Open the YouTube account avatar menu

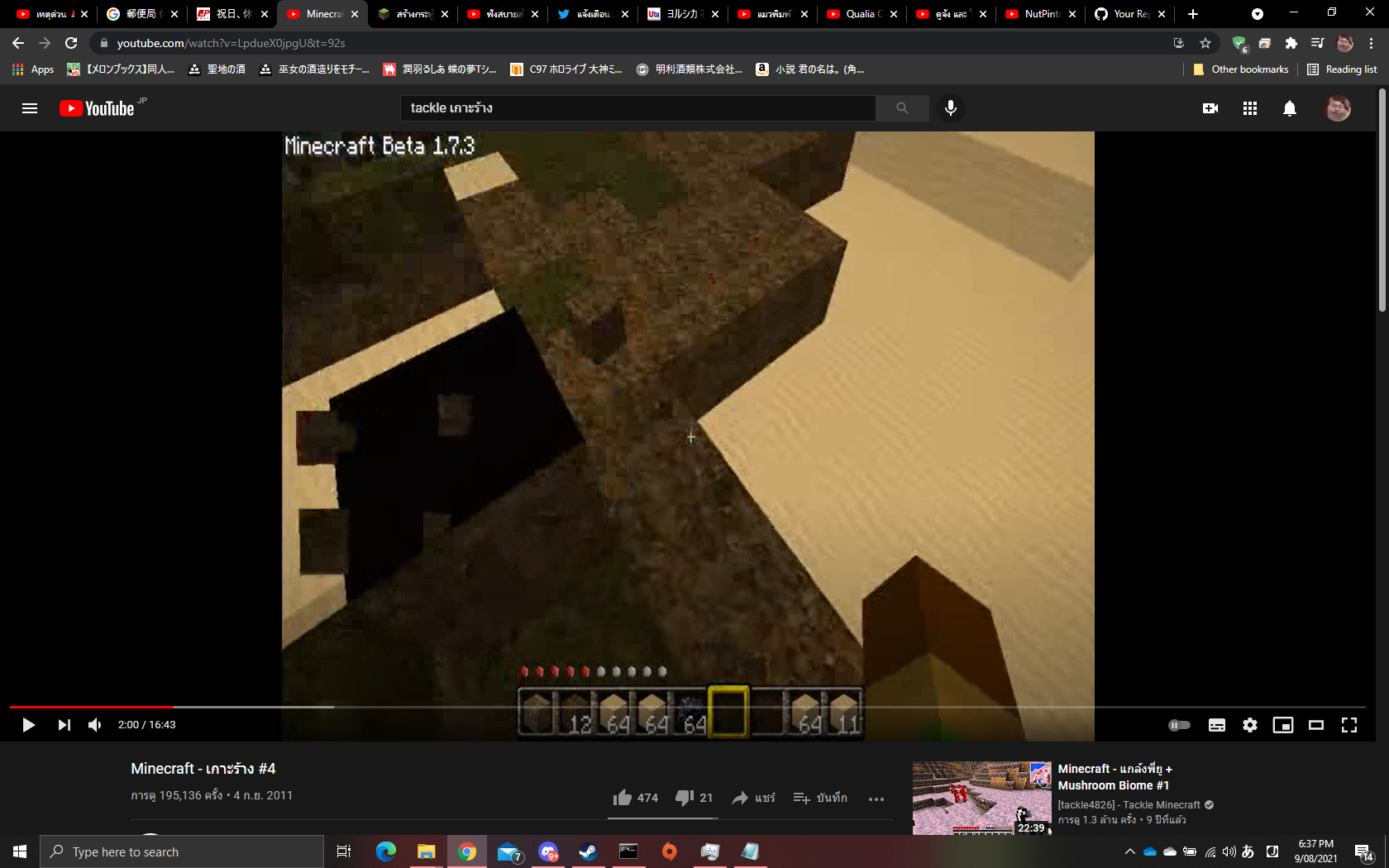pos(1339,108)
